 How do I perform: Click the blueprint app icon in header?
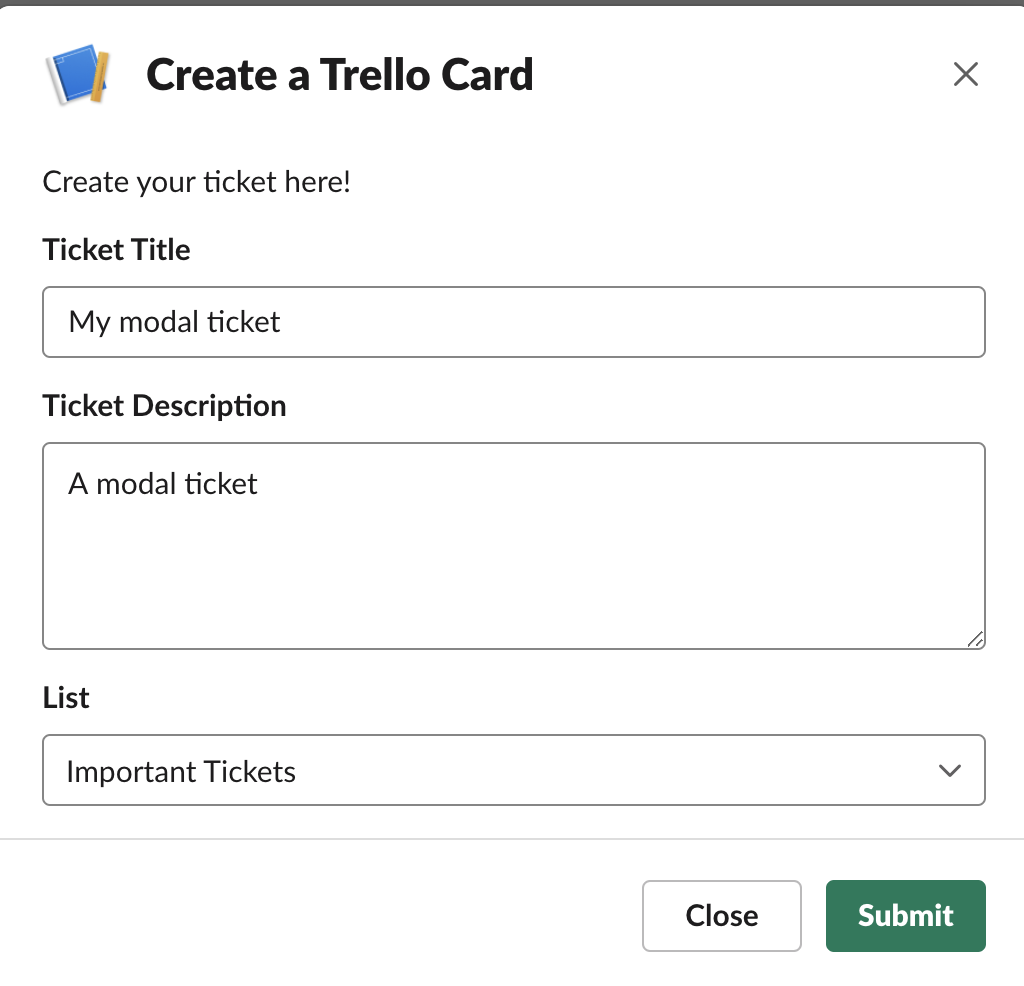click(x=78, y=74)
